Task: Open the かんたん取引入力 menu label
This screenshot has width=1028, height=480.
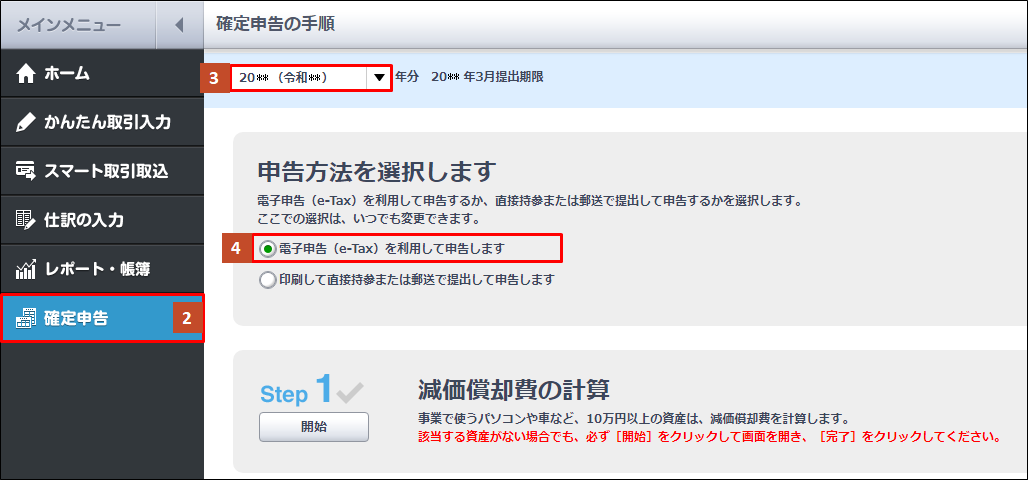Action: point(107,123)
